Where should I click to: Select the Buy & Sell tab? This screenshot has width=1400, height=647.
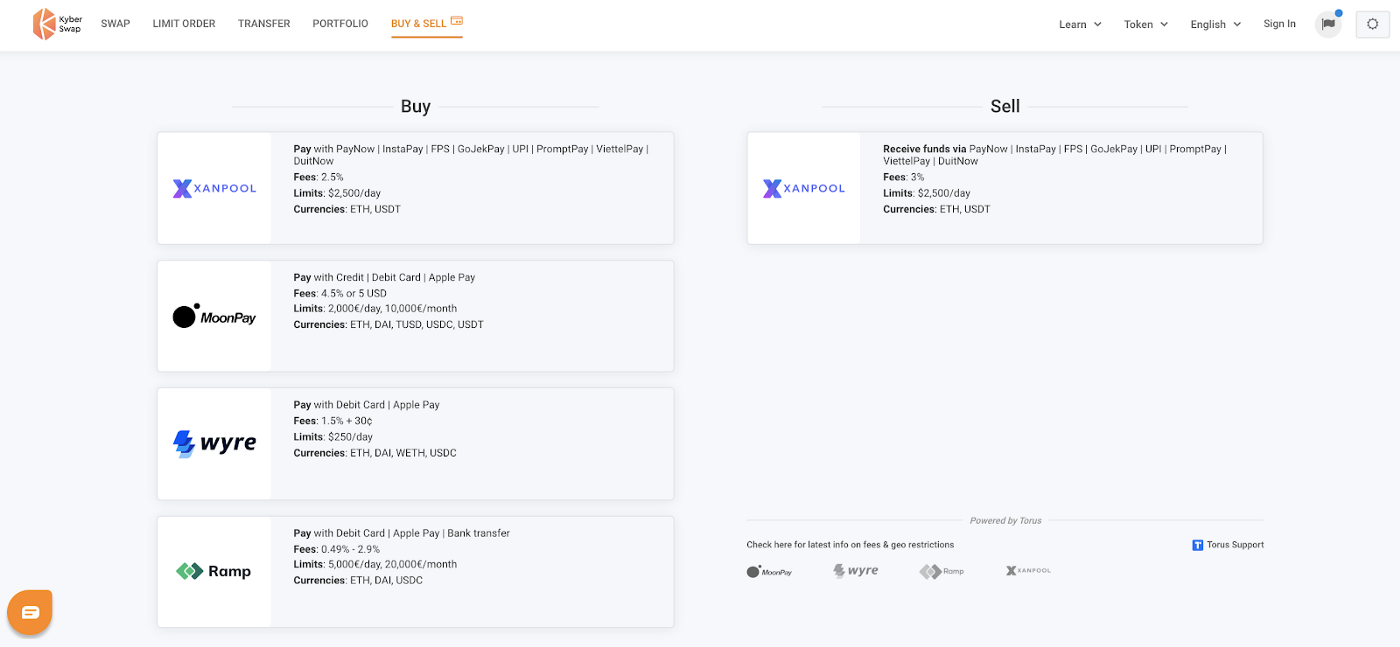pyautogui.click(x=427, y=24)
